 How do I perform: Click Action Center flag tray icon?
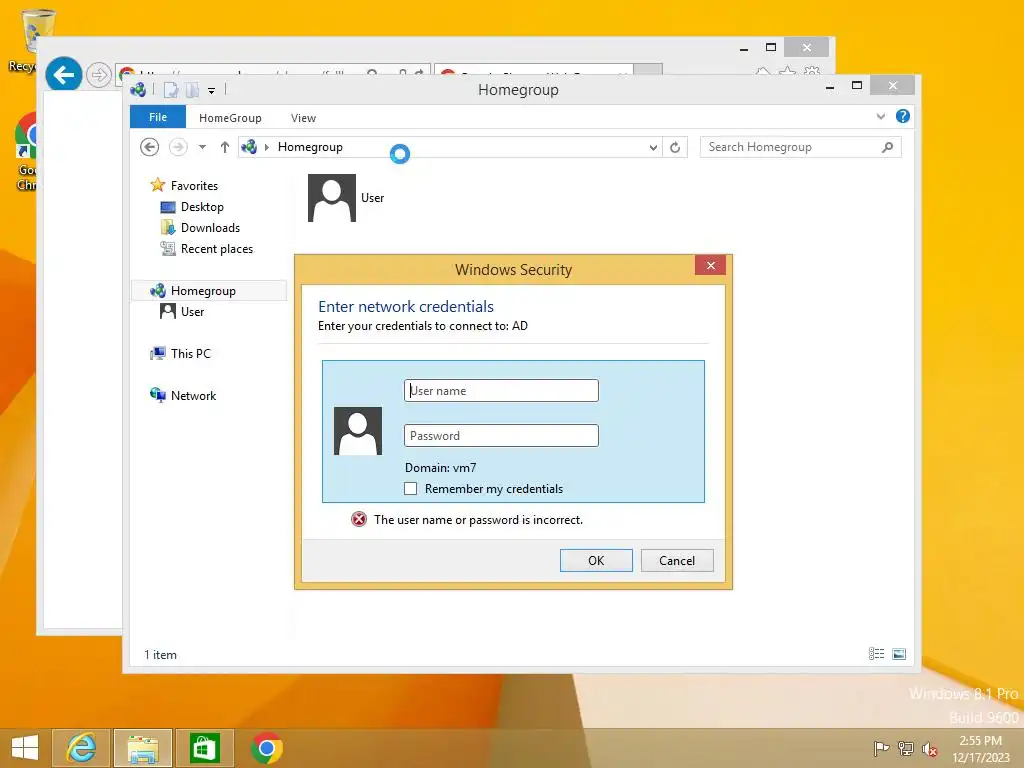(882, 748)
